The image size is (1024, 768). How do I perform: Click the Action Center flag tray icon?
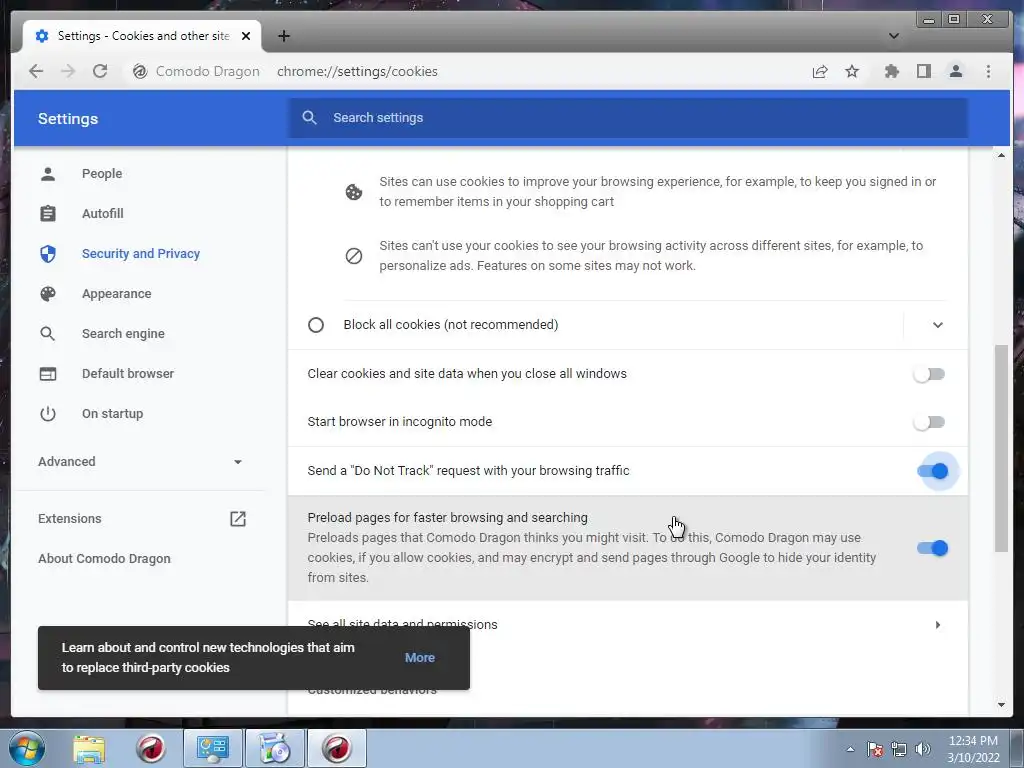874,749
